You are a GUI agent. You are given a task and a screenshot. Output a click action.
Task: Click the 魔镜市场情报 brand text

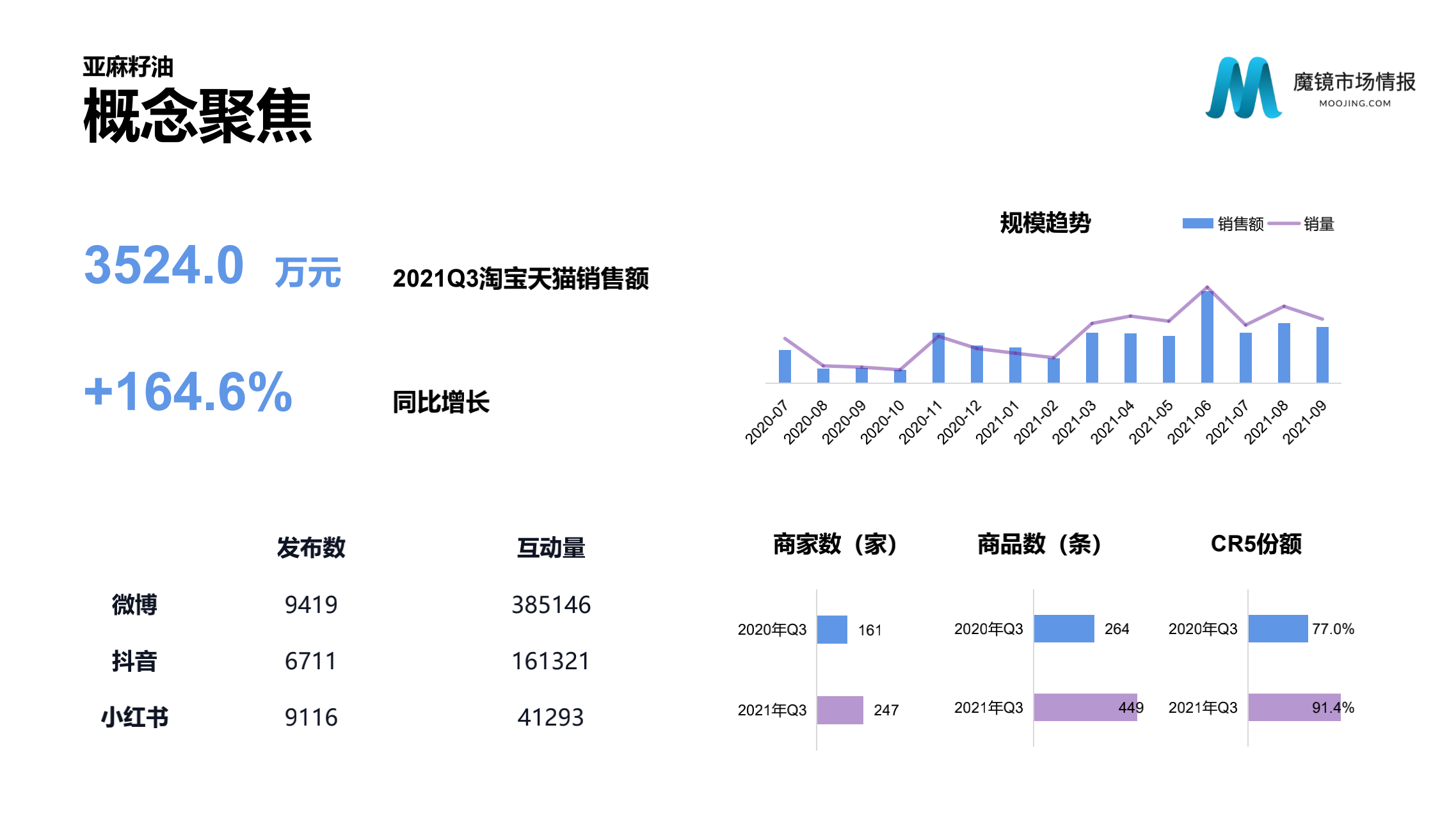1354,82
